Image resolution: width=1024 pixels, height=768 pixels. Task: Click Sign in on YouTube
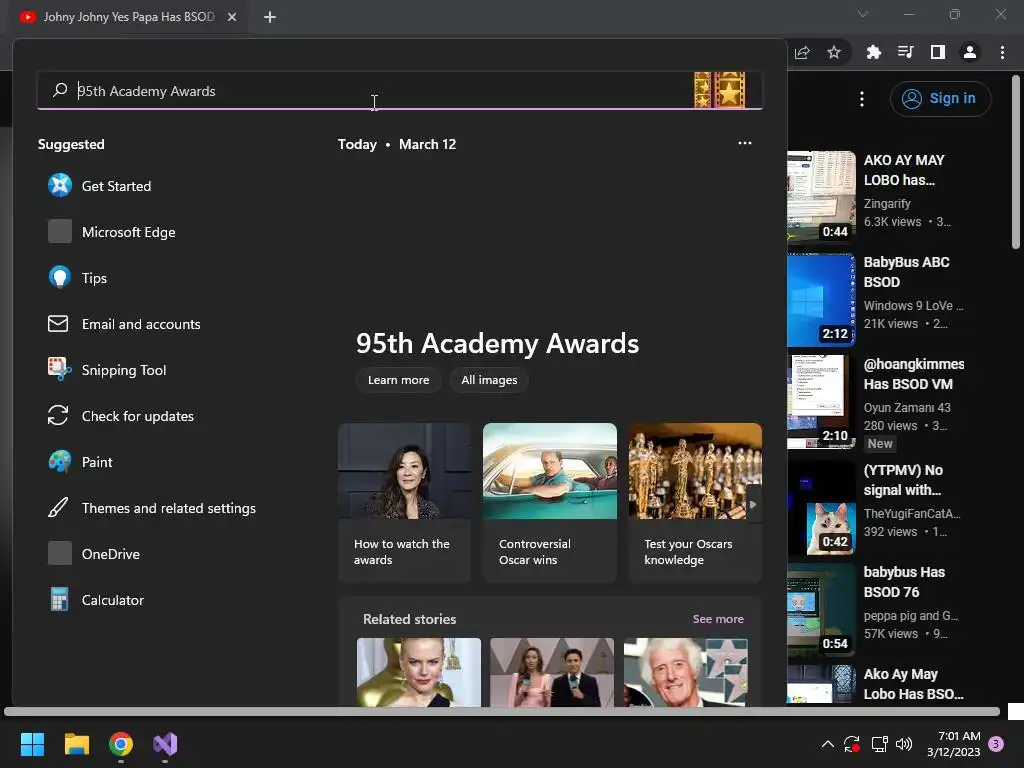pos(940,99)
